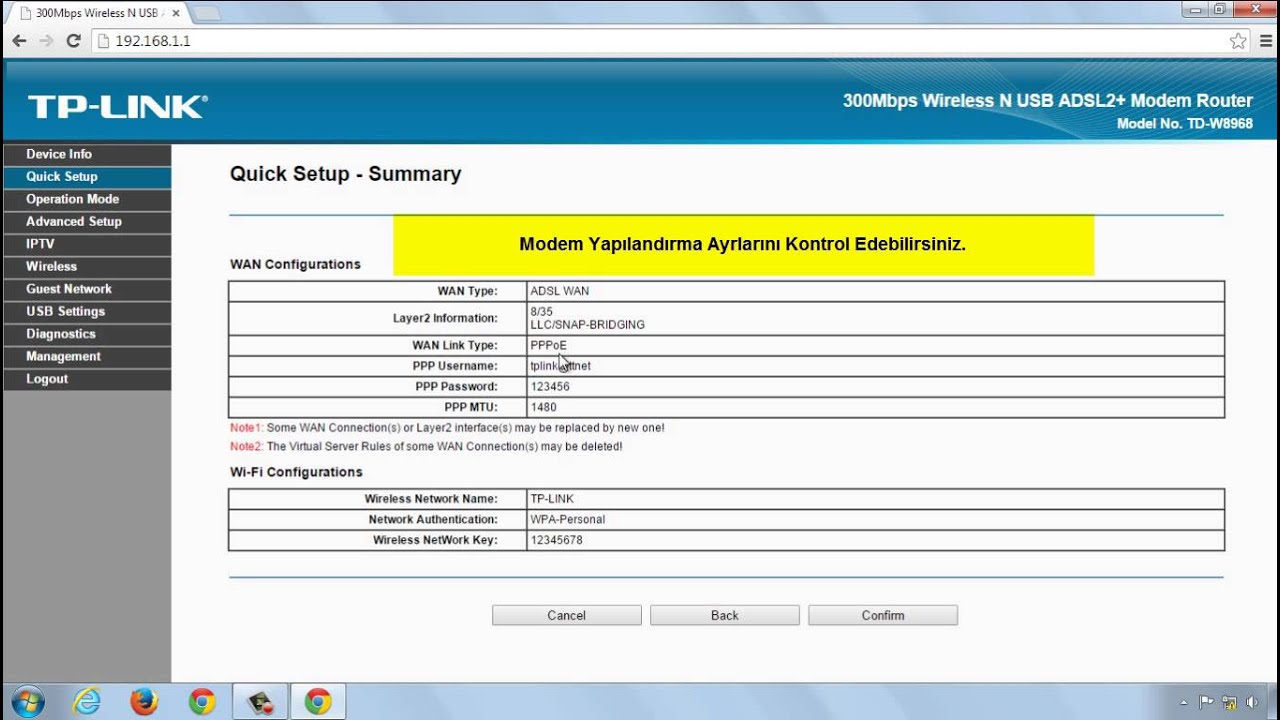Viewport: 1280px width, 720px height.
Task: Click the PPP MTU value 1480
Action: click(x=543, y=407)
